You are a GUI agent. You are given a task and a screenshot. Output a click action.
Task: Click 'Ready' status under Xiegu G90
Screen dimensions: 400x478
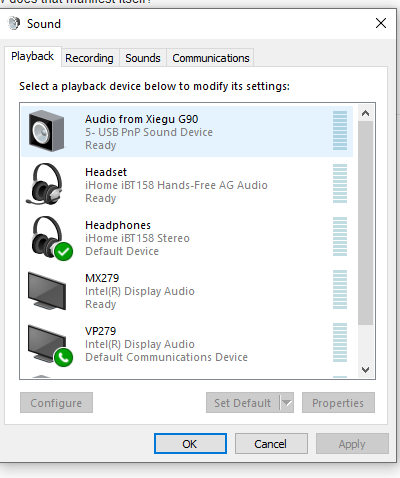click(x=101, y=145)
